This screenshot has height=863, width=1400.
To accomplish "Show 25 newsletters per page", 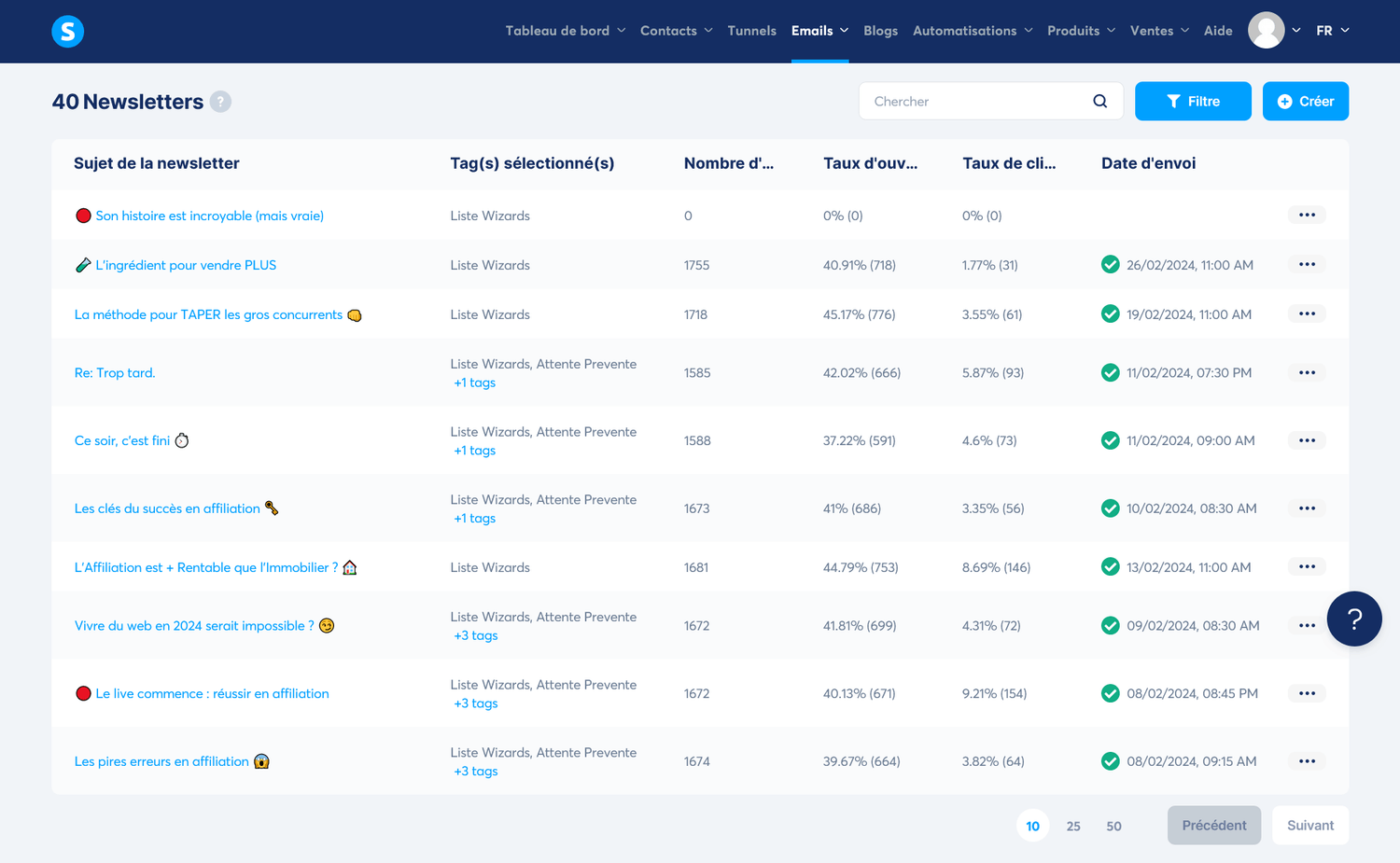I will click(1073, 827).
